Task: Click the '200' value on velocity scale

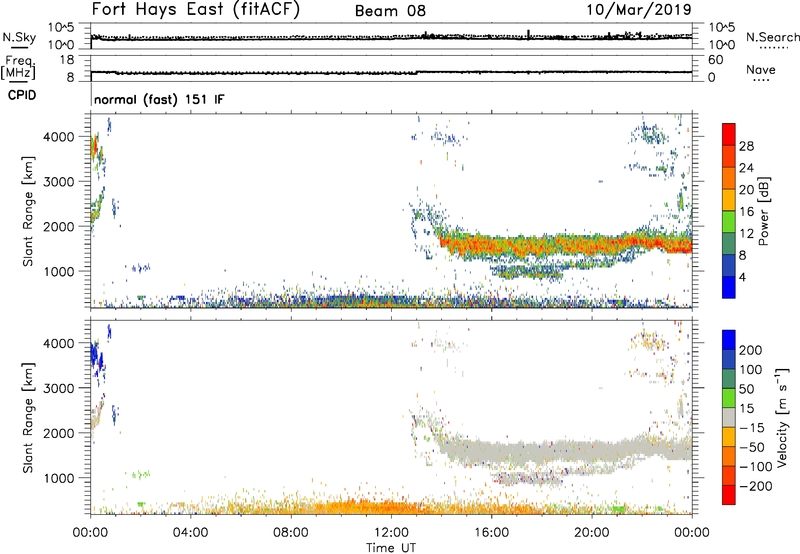Action: 751,350
